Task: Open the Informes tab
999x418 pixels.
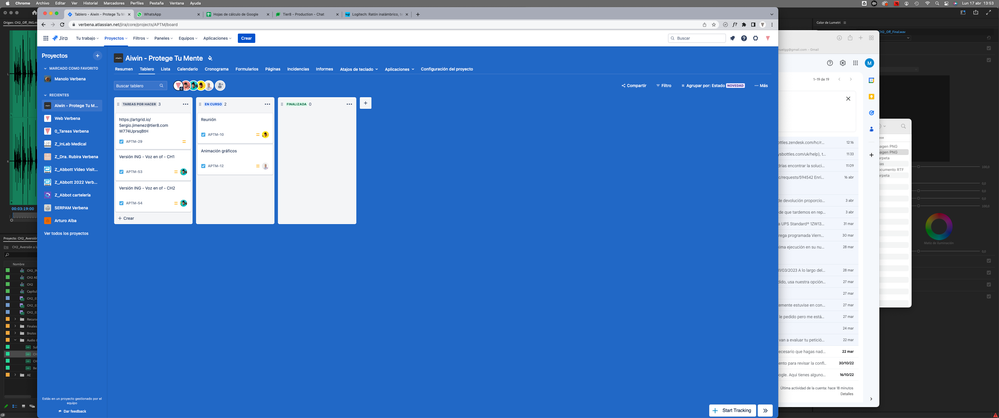Action: (324, 69)
